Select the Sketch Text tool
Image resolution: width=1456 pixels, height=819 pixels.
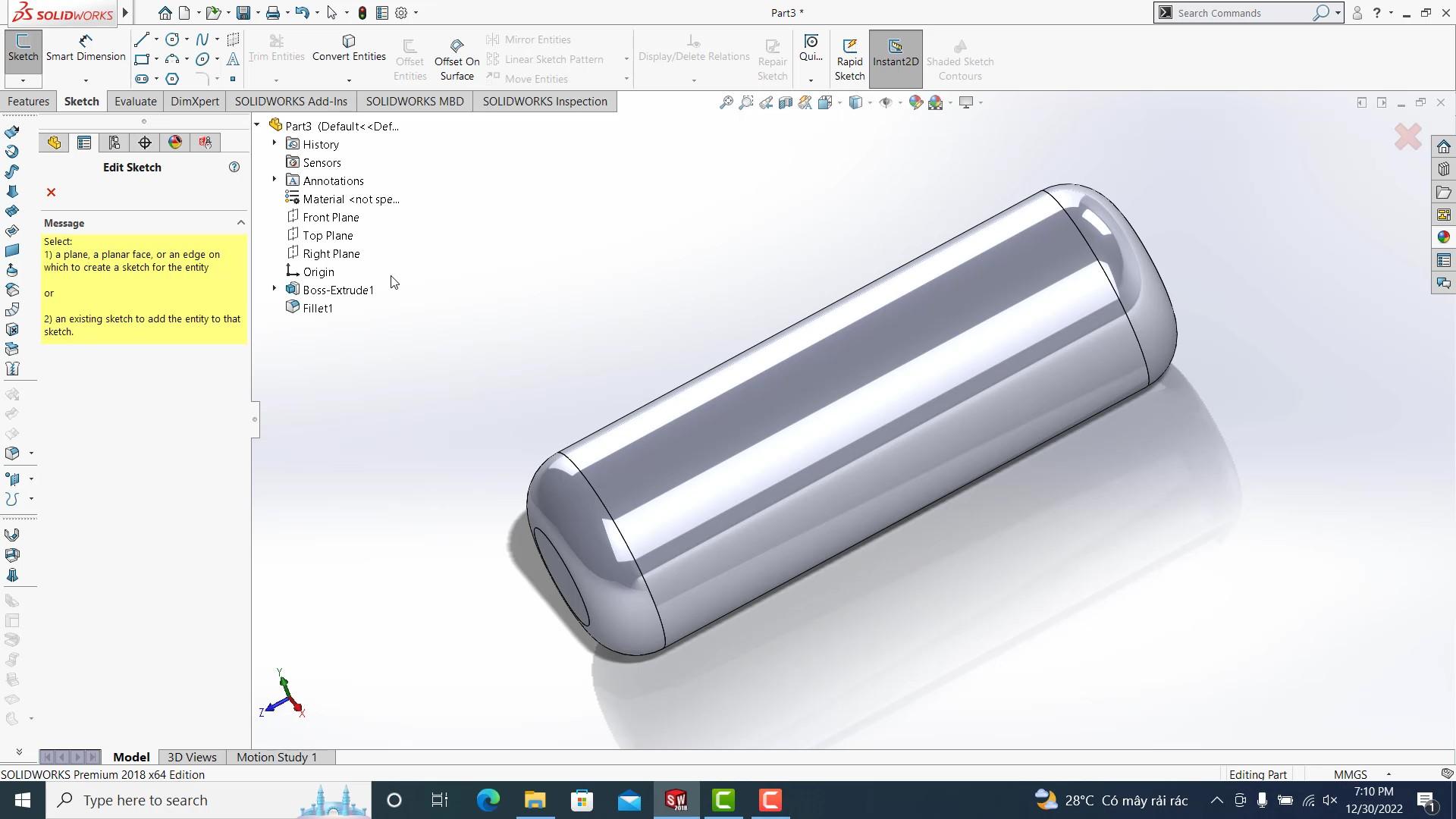click(233, 59)
